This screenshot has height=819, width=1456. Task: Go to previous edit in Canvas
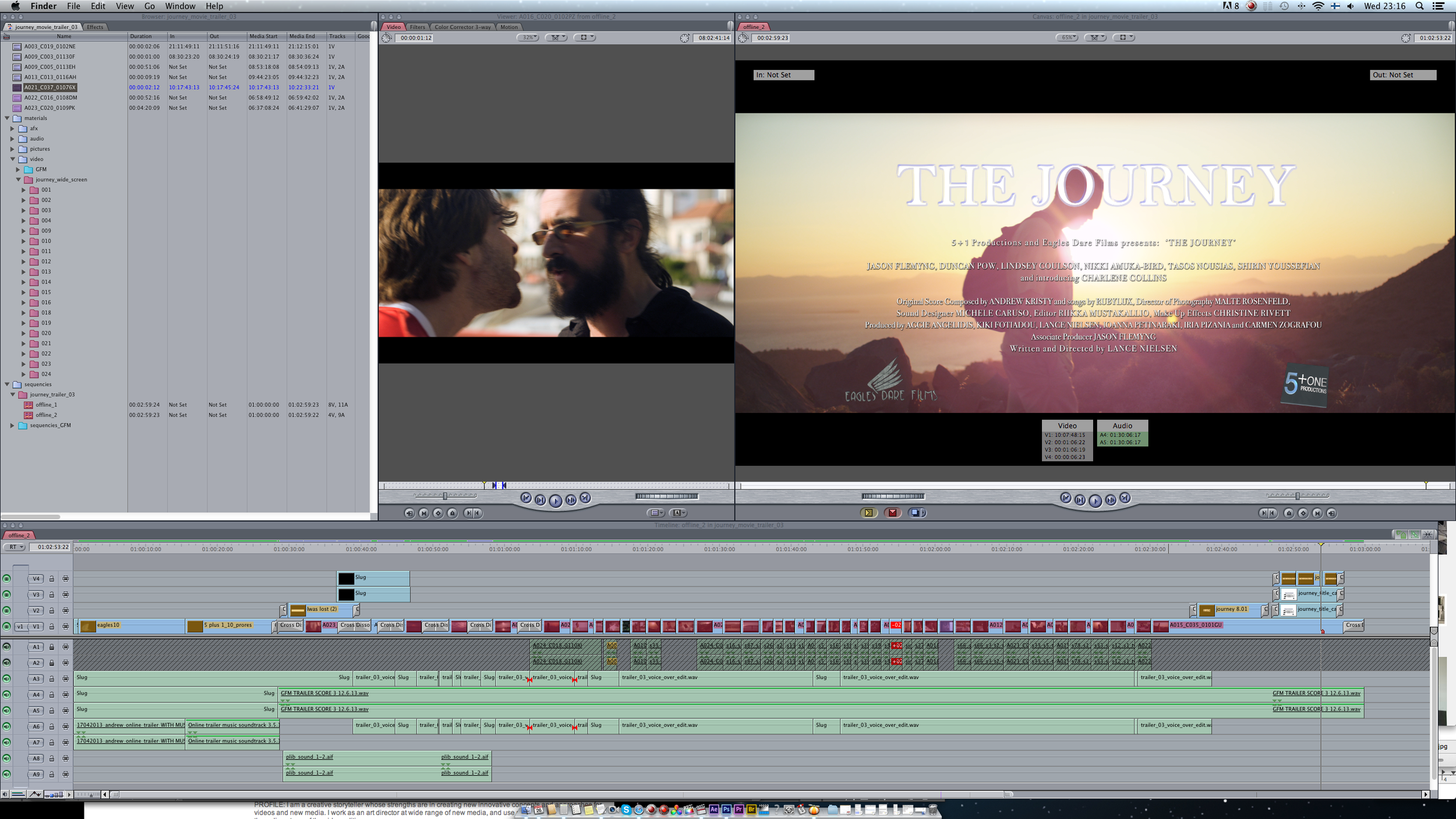pyautogui.click(x=1065, y=497)
